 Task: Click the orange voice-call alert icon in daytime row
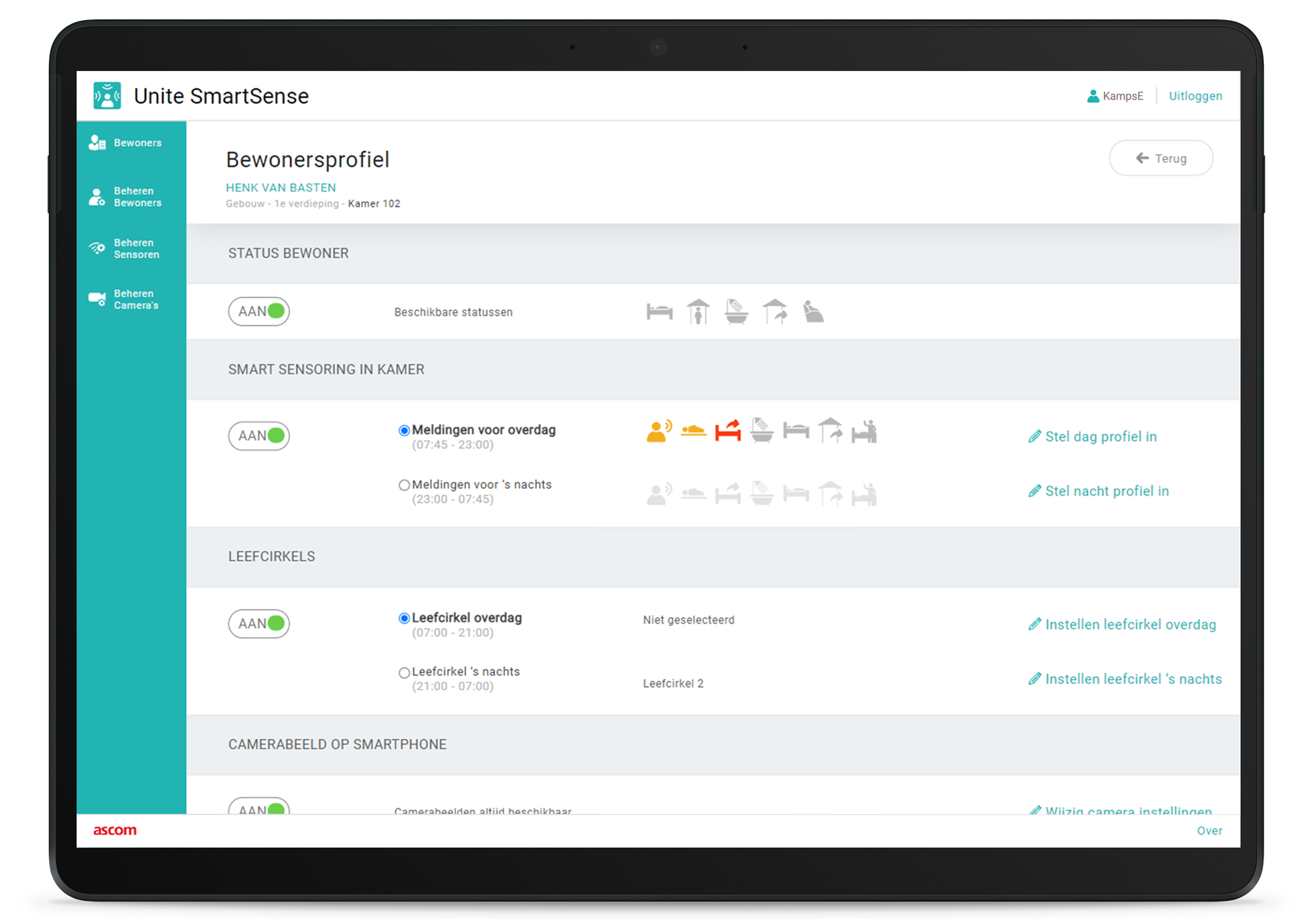658,431
